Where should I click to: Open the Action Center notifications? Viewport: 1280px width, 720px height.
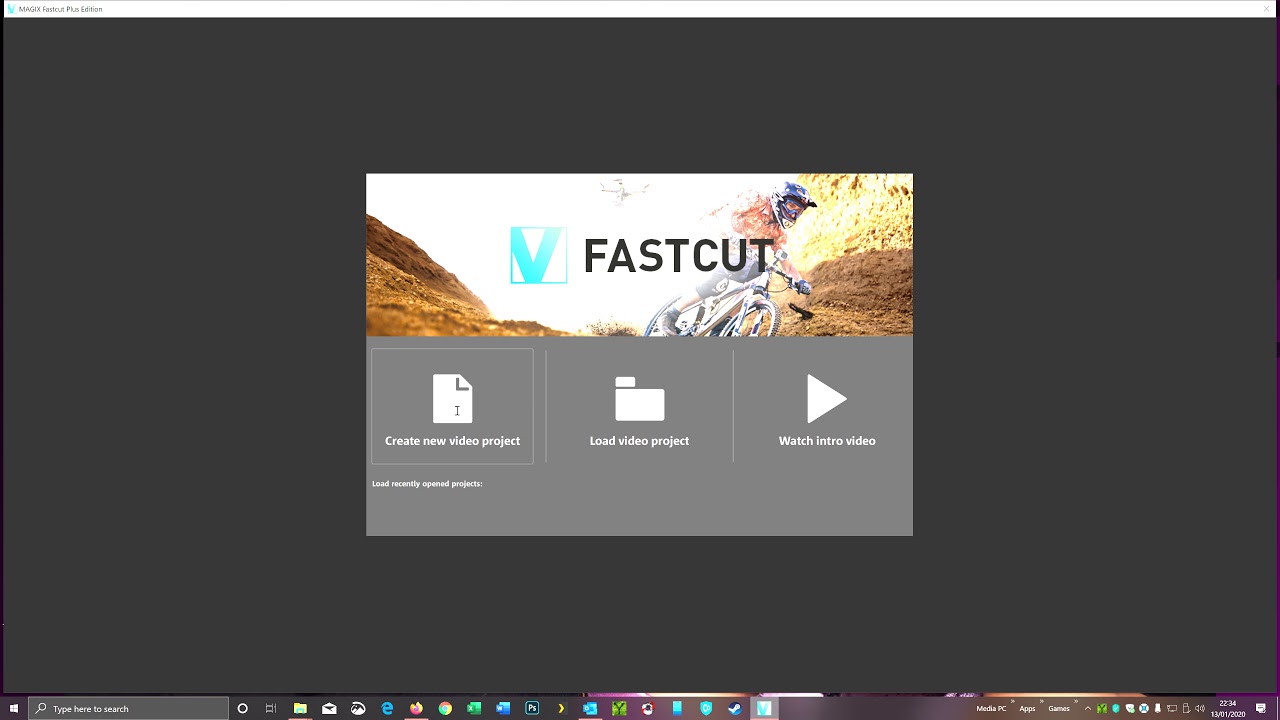coord(1261,708)
